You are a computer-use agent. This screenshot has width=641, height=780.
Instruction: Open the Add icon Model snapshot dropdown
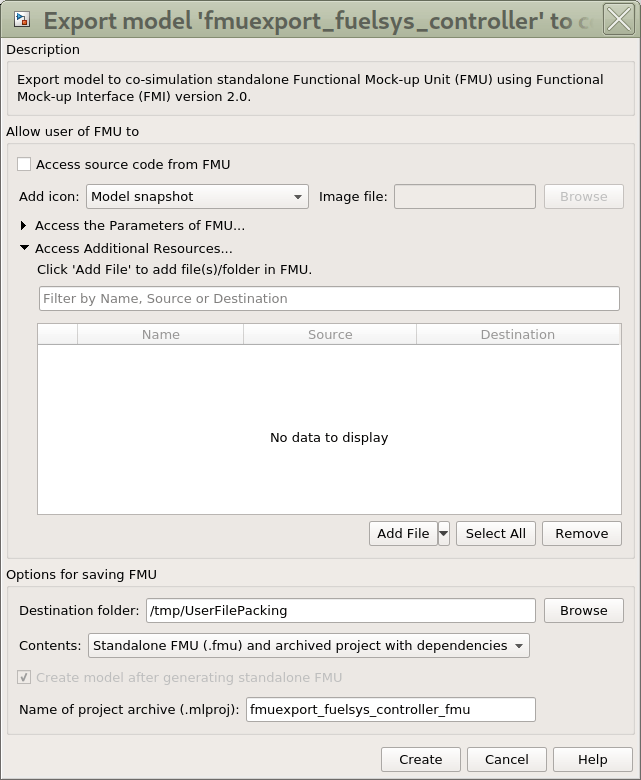(197, 197)
